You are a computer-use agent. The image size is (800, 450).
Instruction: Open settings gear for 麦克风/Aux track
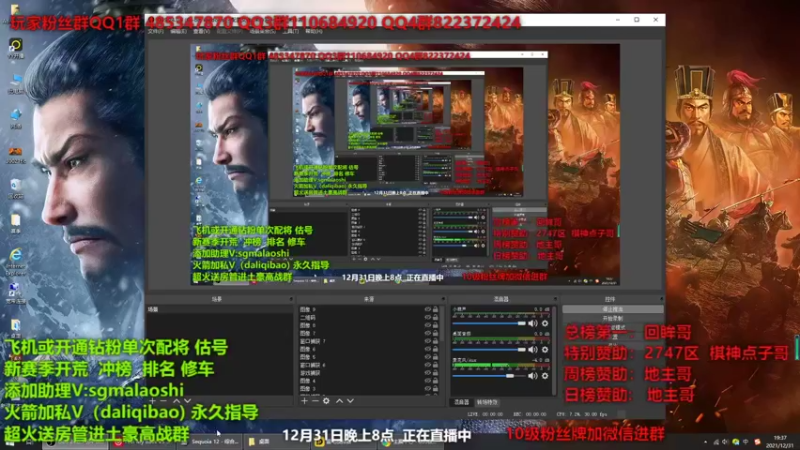click(545, 376)
